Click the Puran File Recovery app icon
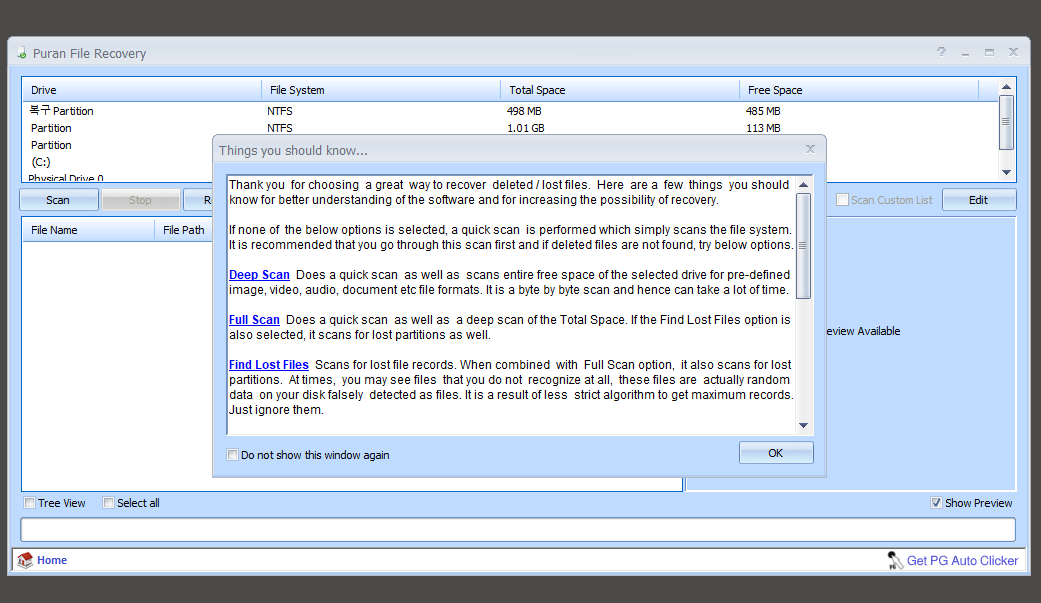The height and width of the screenshot is (603, 1041). [x=22, y=53]
